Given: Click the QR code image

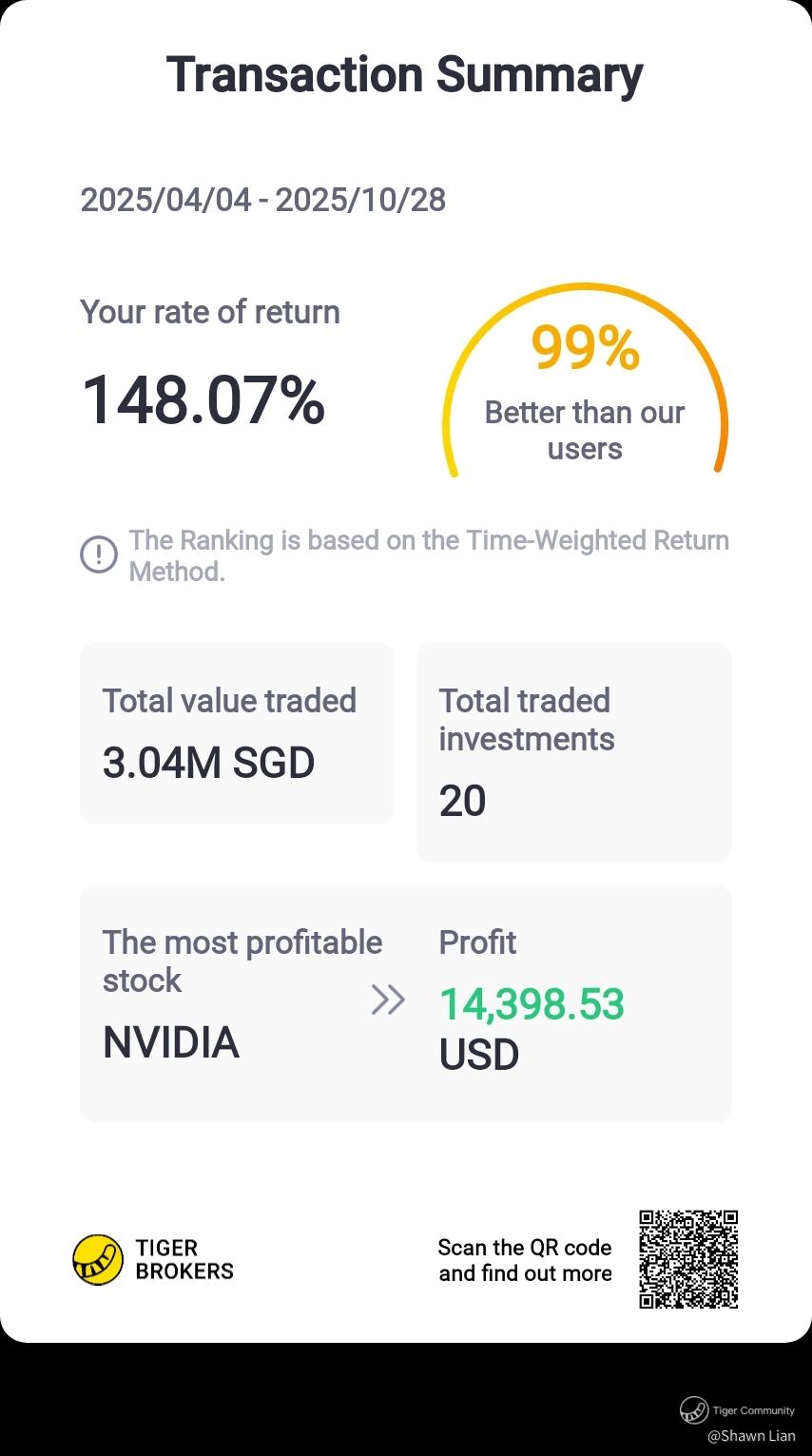Looking at the screenshot, I should click(688, 1259).
